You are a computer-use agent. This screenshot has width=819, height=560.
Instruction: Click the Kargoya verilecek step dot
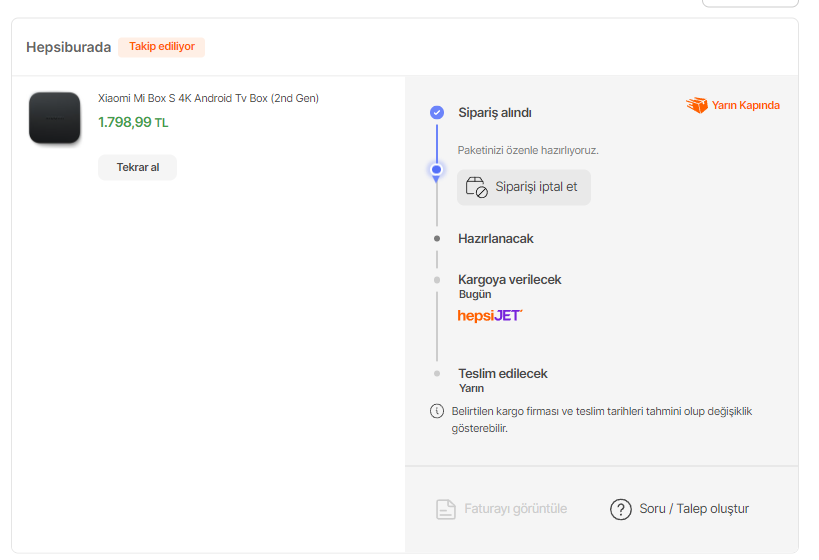(x=437, y=280)
